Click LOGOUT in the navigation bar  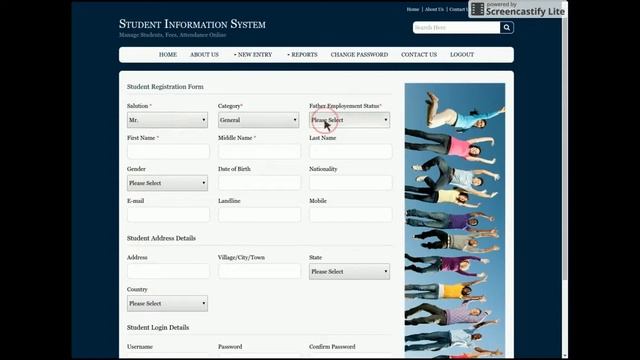tap(462, 54)
